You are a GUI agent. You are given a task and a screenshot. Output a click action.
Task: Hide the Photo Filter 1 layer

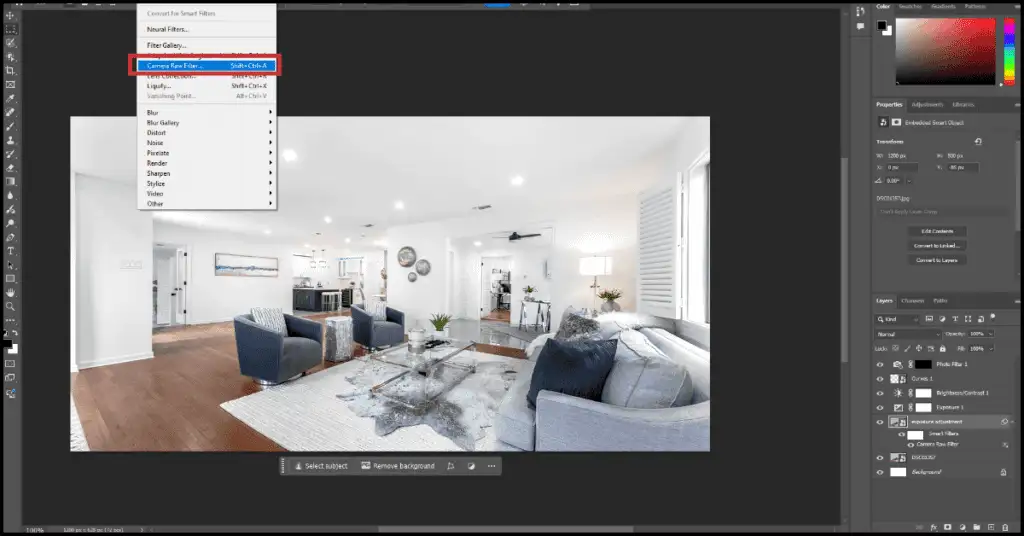pyautogui.click(x=880, y=364)
